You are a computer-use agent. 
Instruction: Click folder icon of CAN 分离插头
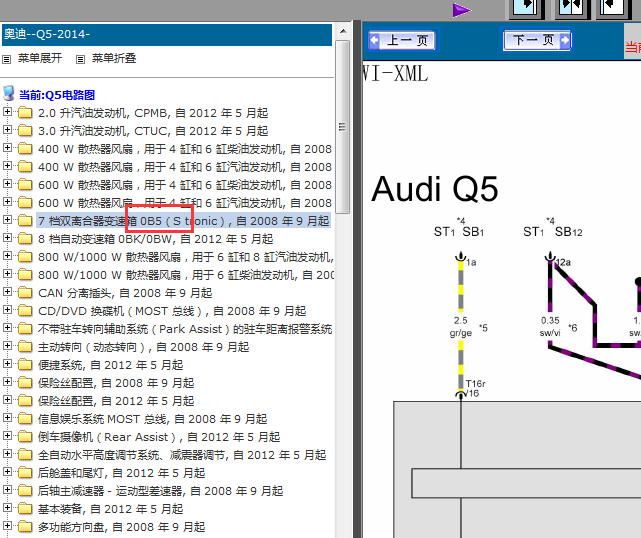tap(25, 292)
